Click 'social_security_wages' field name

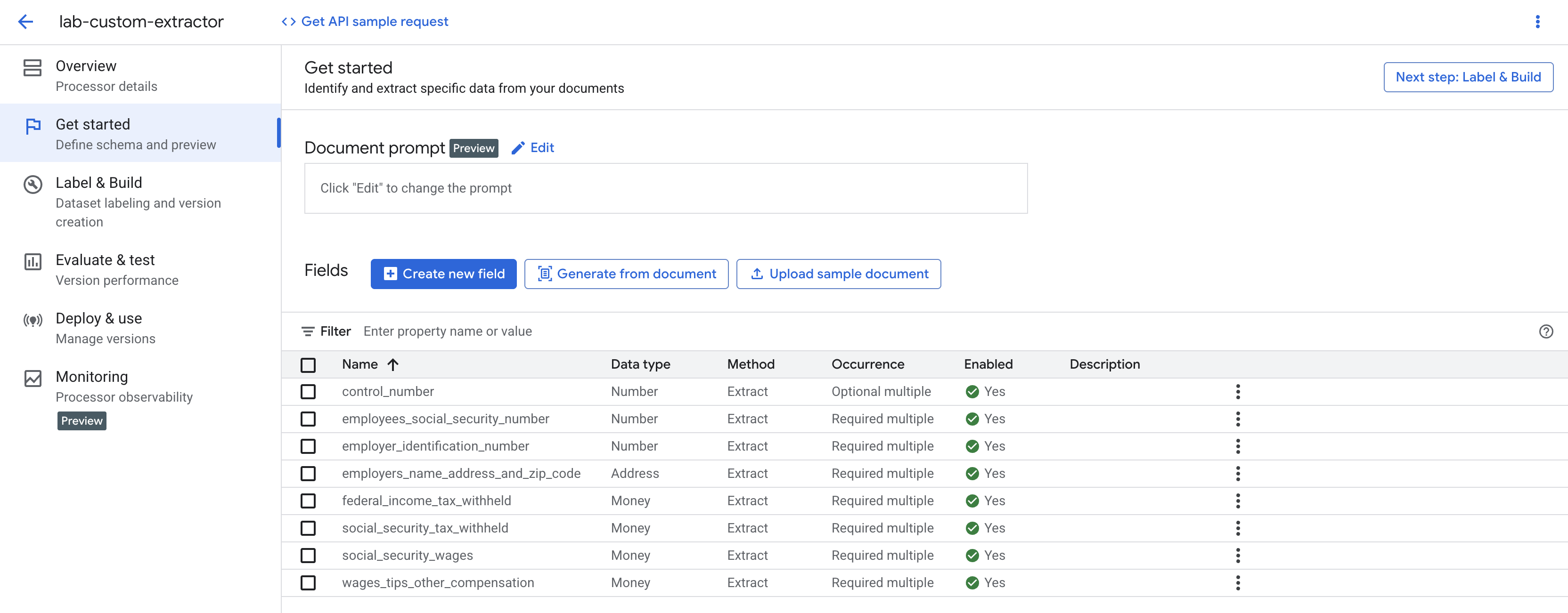[x=407, y=555]
